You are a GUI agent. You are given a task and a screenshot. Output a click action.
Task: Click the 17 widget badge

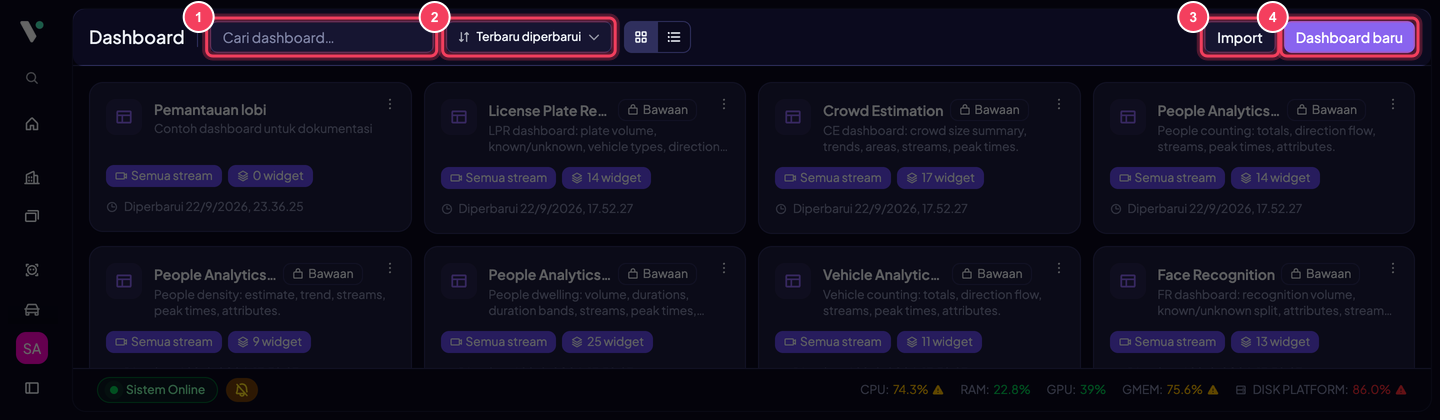(940, 178)
